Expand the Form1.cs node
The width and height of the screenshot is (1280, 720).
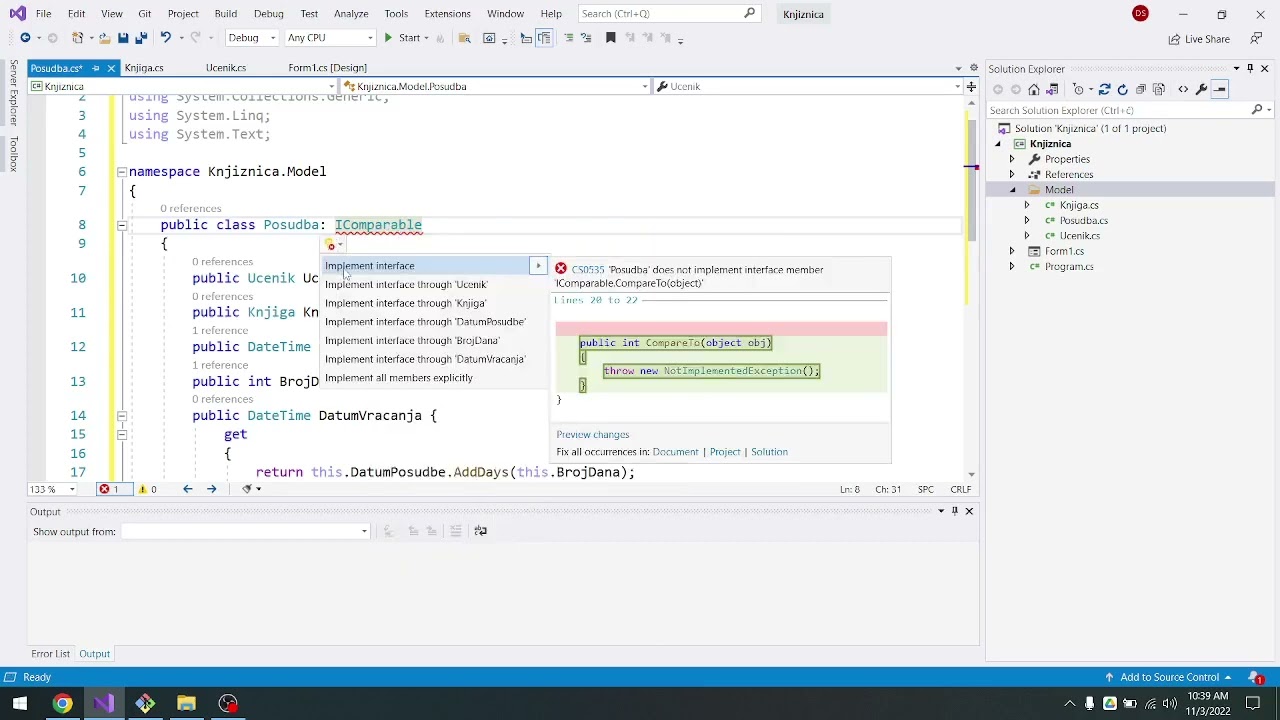[1011, 251]
